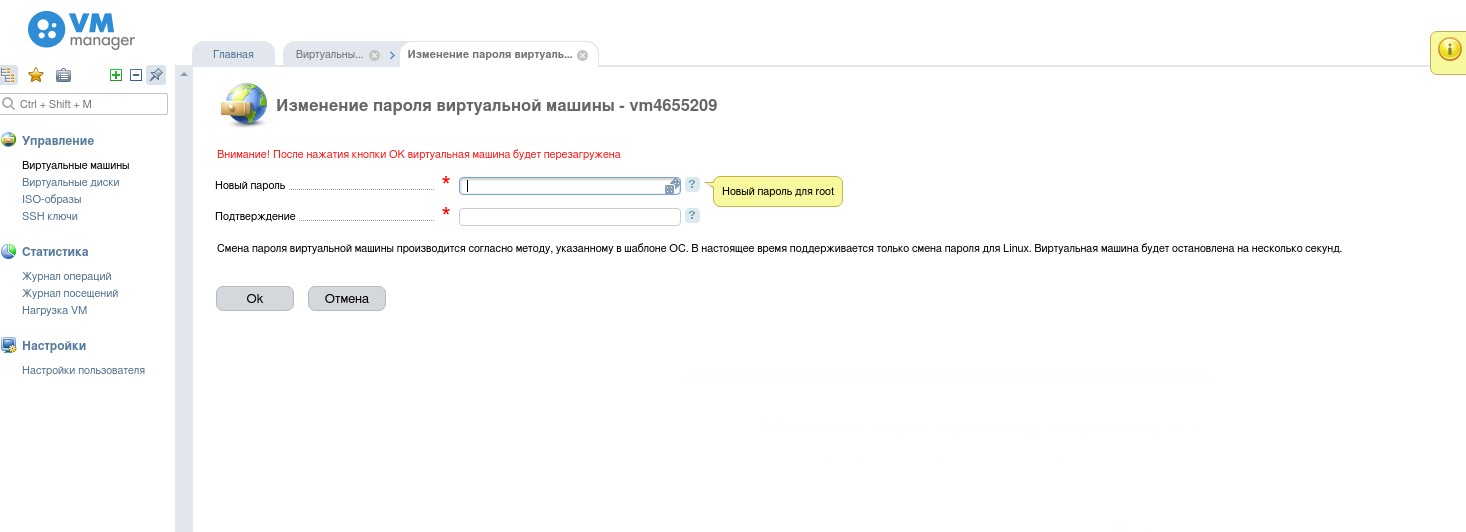Switch to the menu tree view icon
Image resolution: width=1466 pixels, height=532 pixels.
8,75
